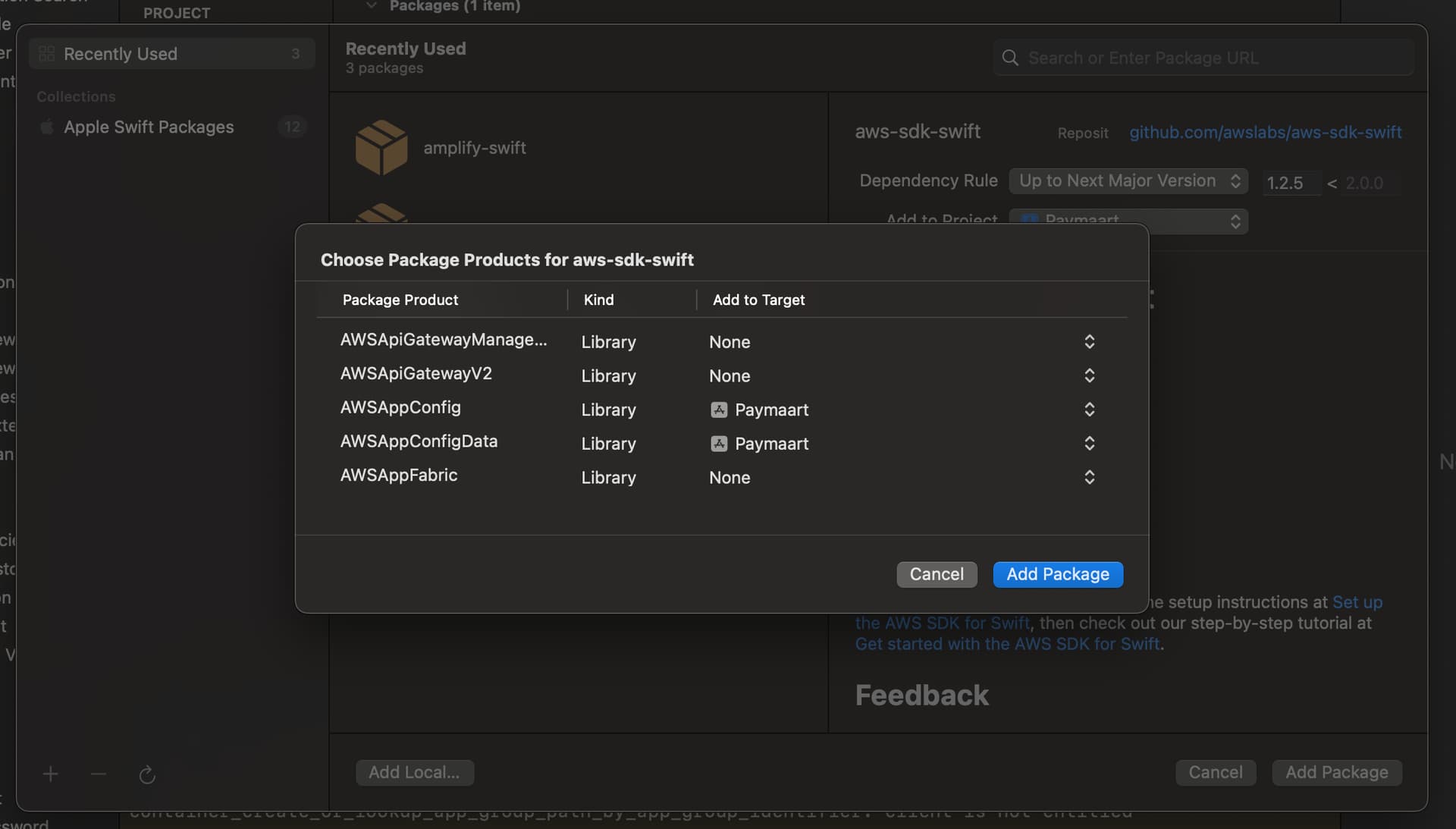Click the refresh collections icon

click(147, 774)
